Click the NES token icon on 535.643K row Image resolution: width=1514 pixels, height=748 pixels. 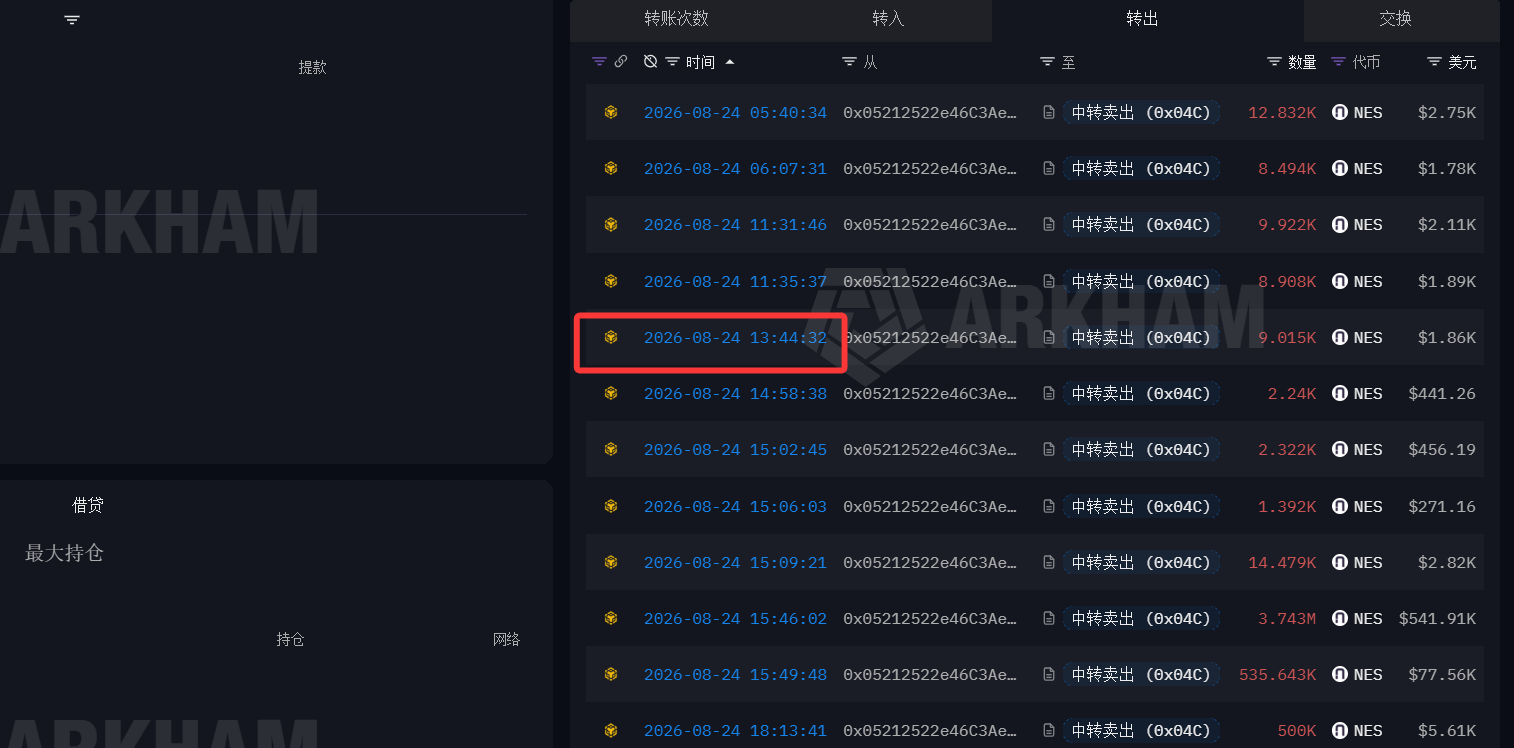click(1340, 675)
